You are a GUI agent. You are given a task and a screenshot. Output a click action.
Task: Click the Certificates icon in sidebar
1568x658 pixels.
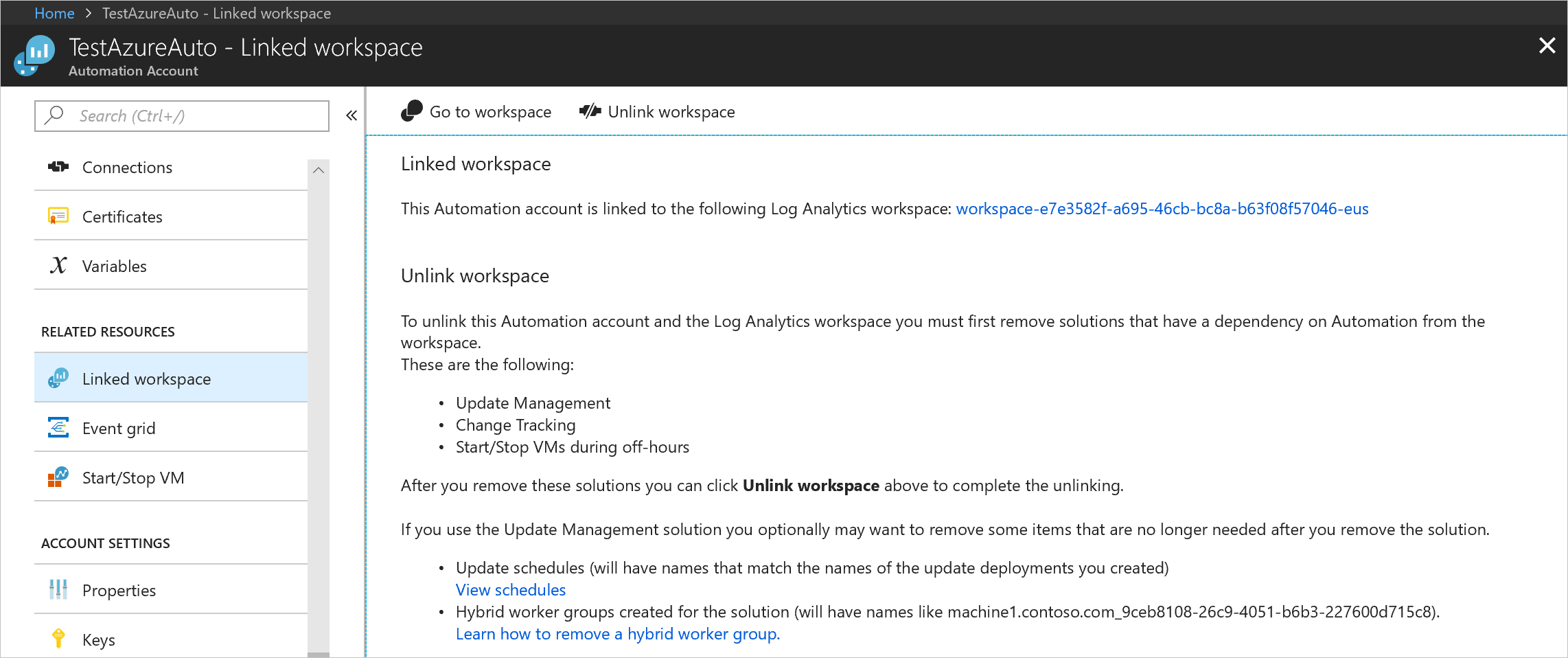pos(58,216)
